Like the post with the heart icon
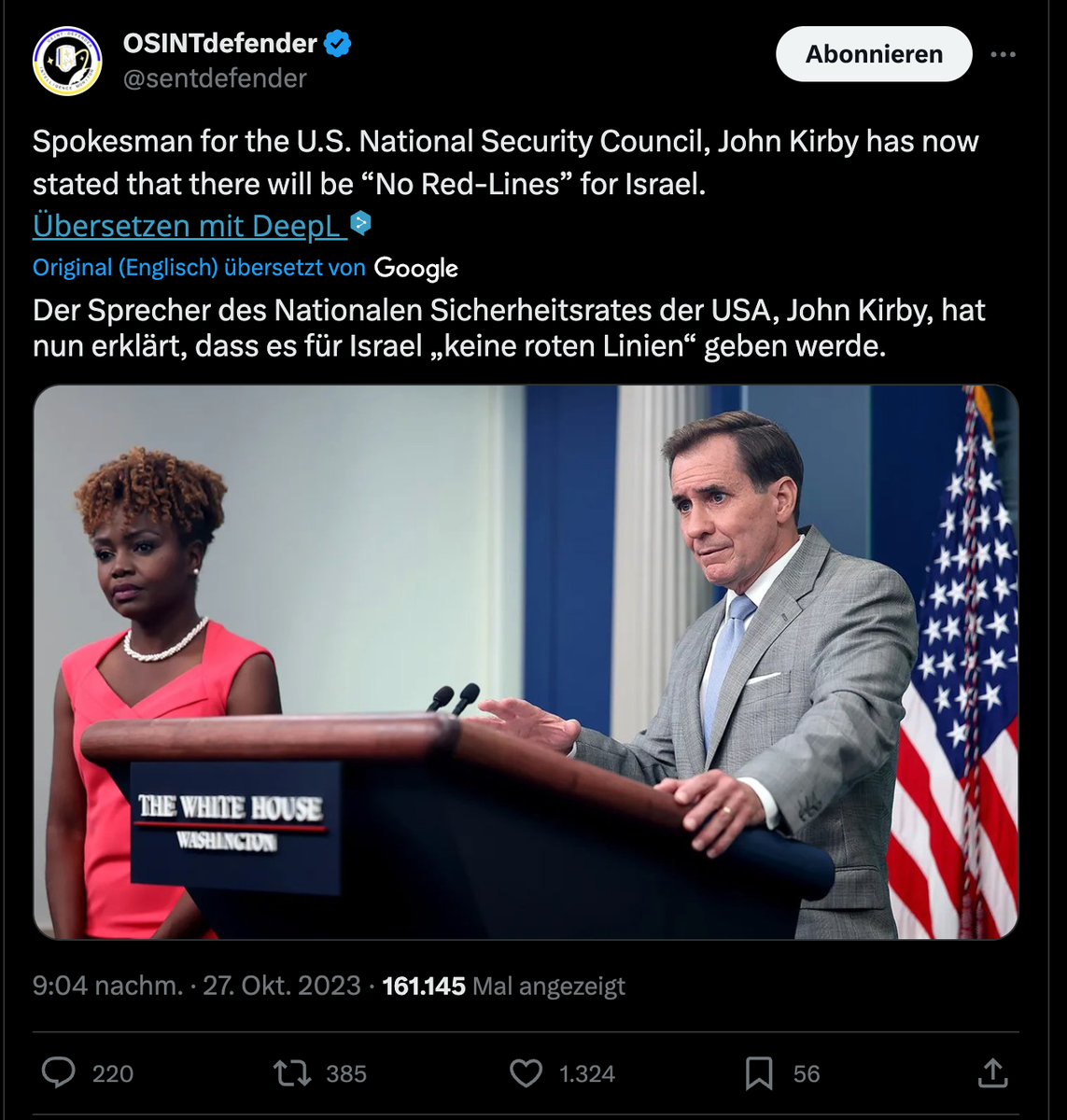 point(526,1073)
